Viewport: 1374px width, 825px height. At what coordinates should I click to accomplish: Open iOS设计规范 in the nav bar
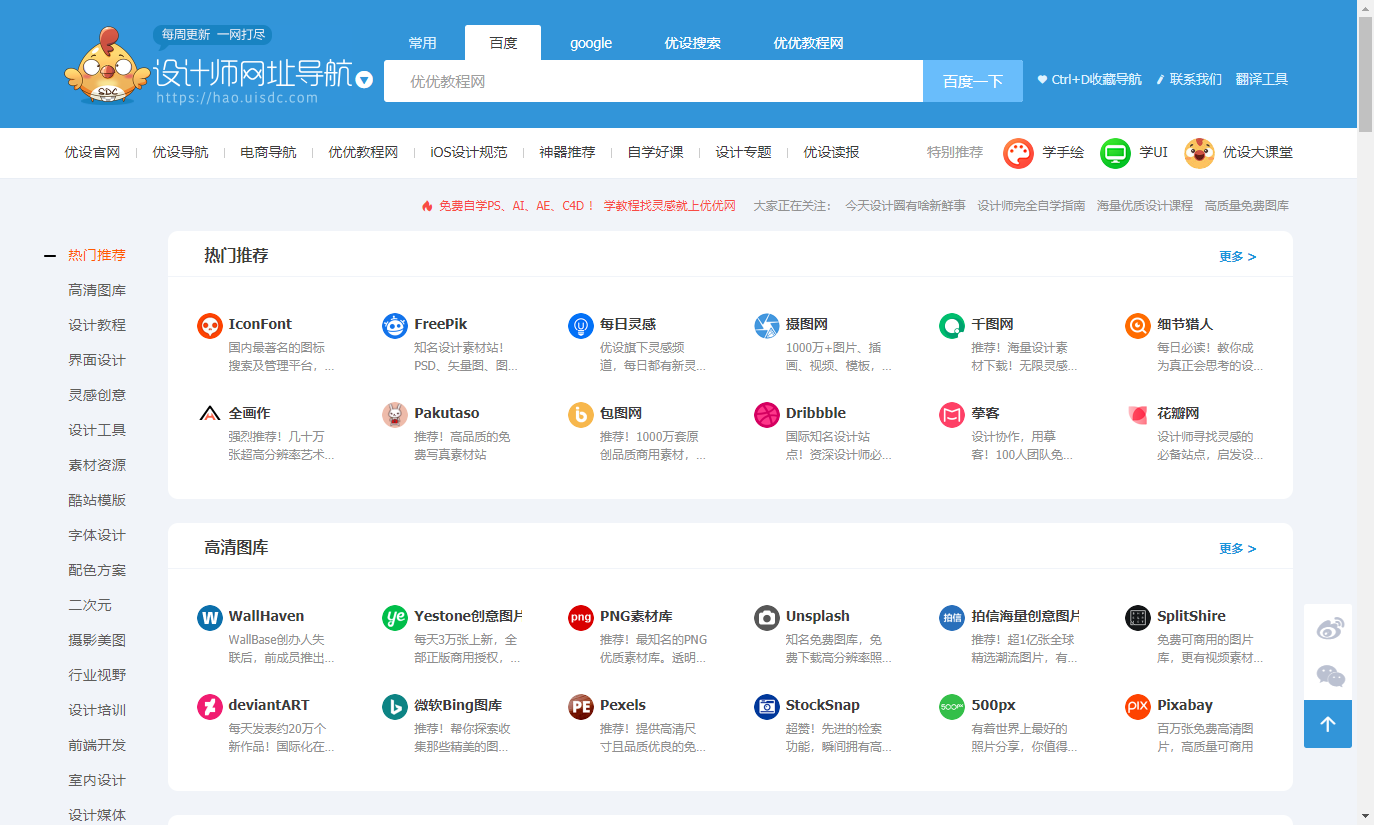[x=469, y=152]
